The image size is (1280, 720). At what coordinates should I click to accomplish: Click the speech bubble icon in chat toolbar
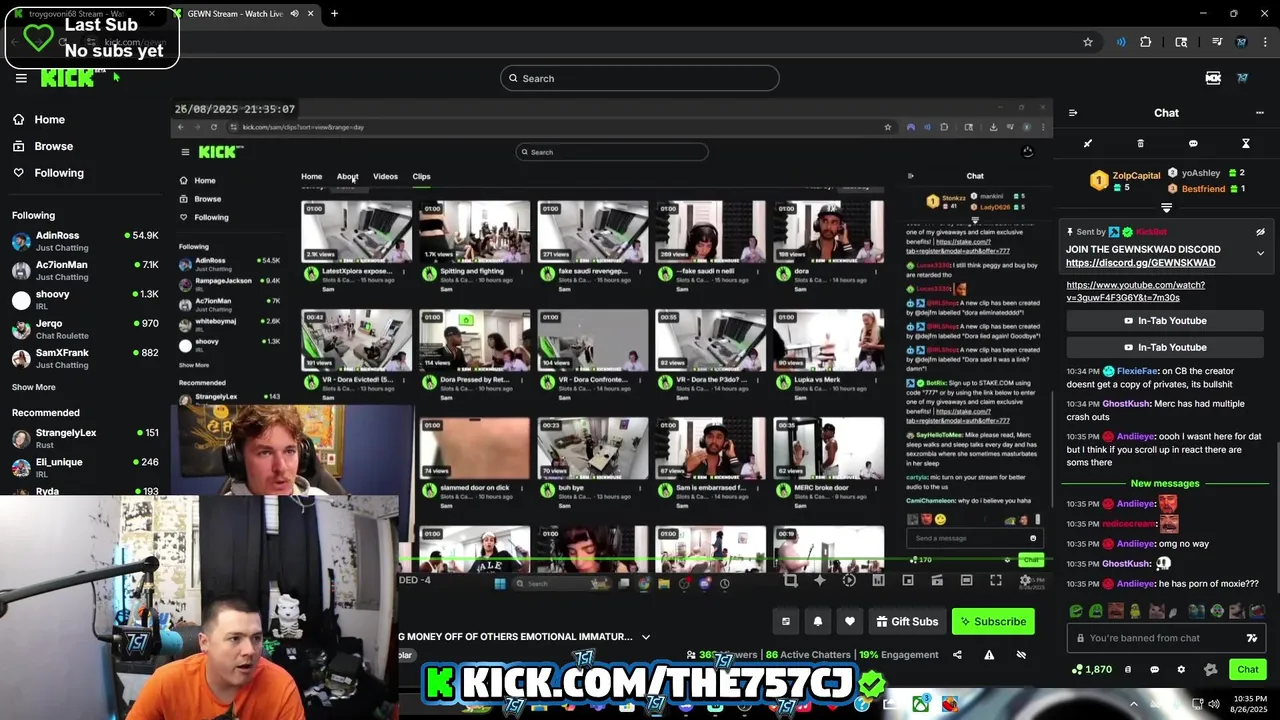click(1193, 144)
